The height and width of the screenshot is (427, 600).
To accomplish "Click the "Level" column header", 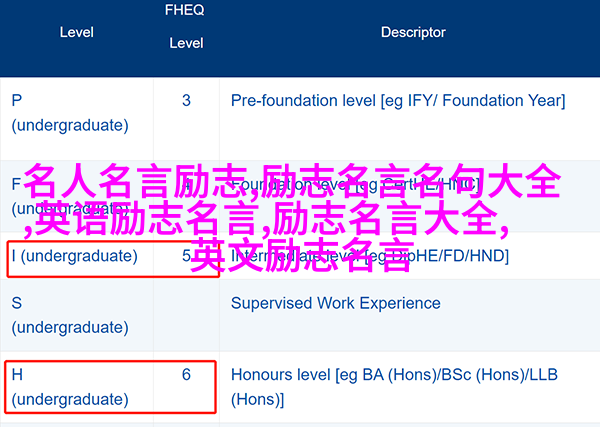I will pos(76,32).
